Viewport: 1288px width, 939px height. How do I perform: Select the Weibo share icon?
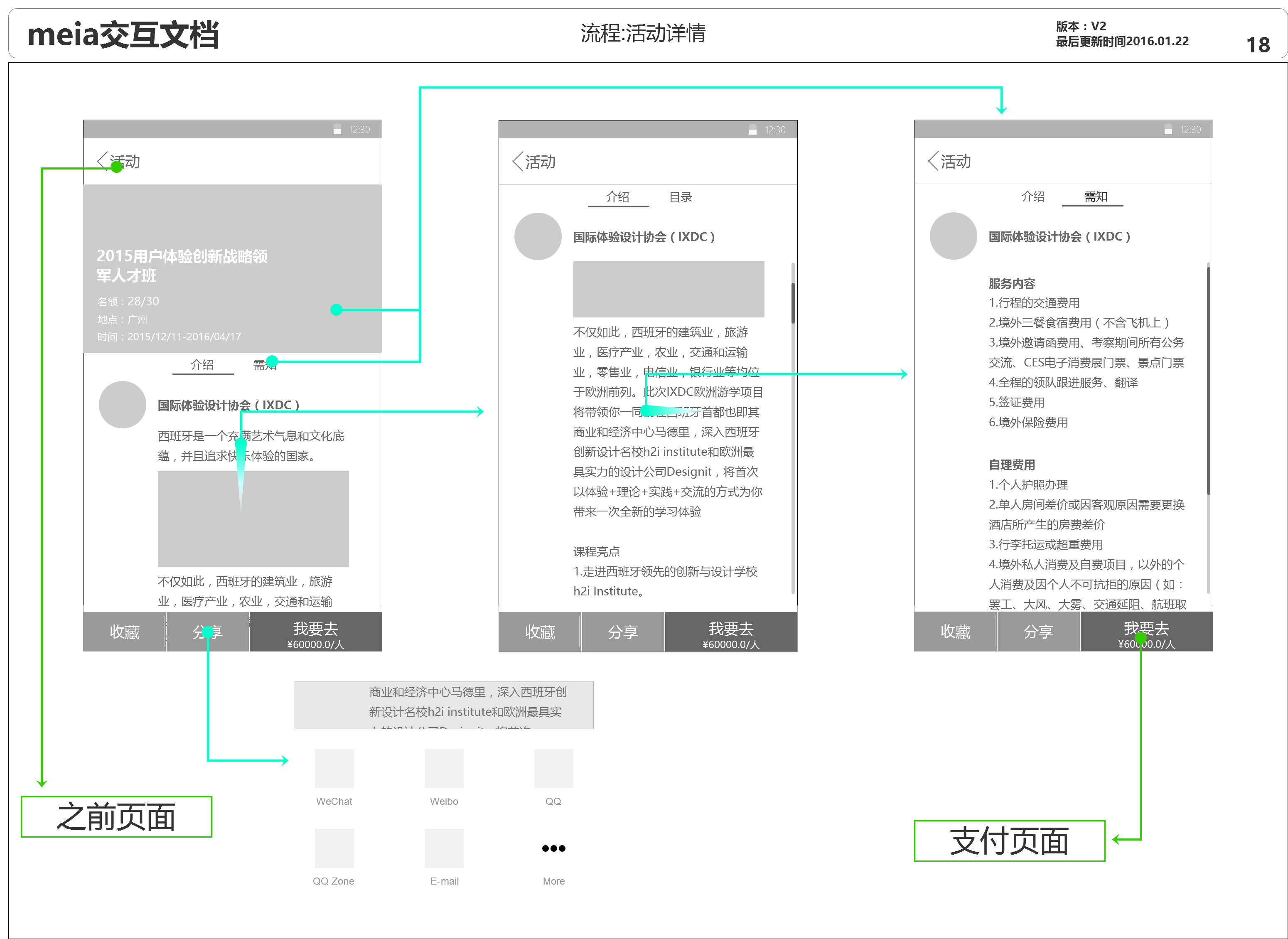[444, 769]
